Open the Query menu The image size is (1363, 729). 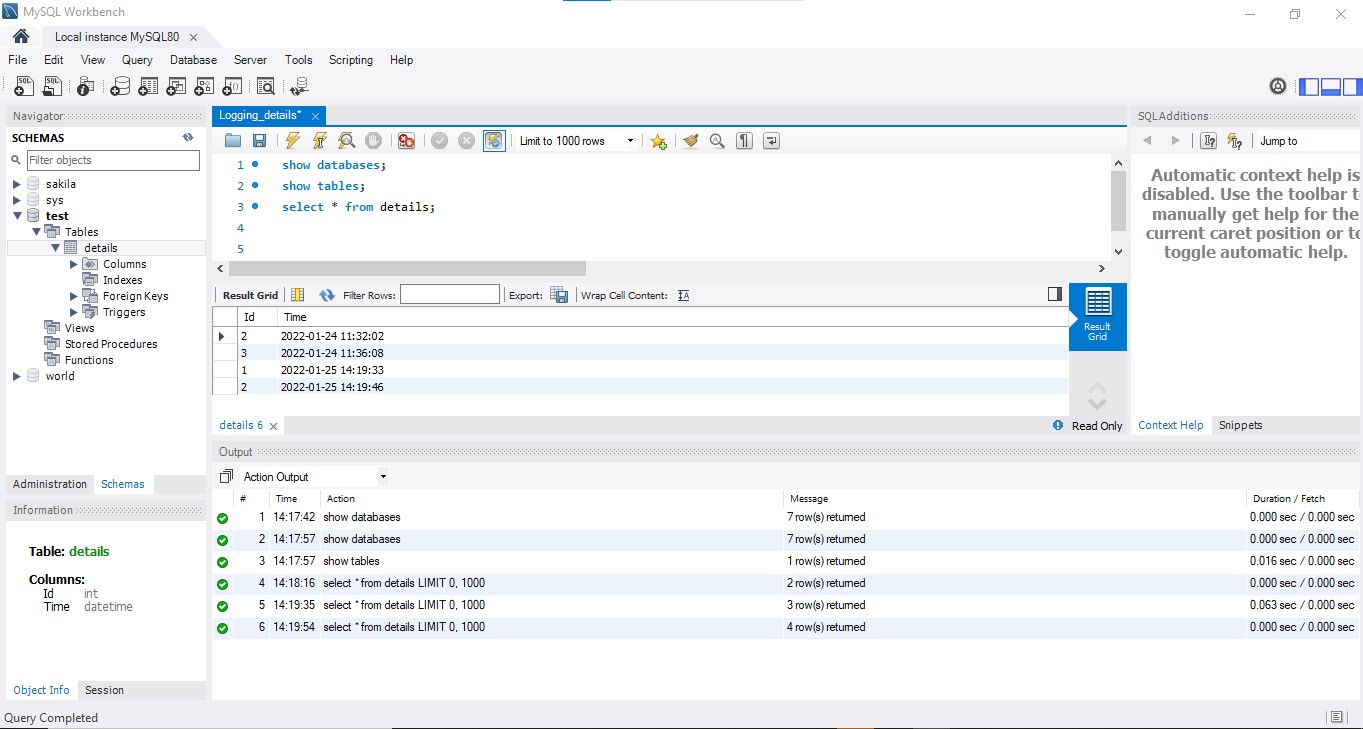tap(137, 60)
